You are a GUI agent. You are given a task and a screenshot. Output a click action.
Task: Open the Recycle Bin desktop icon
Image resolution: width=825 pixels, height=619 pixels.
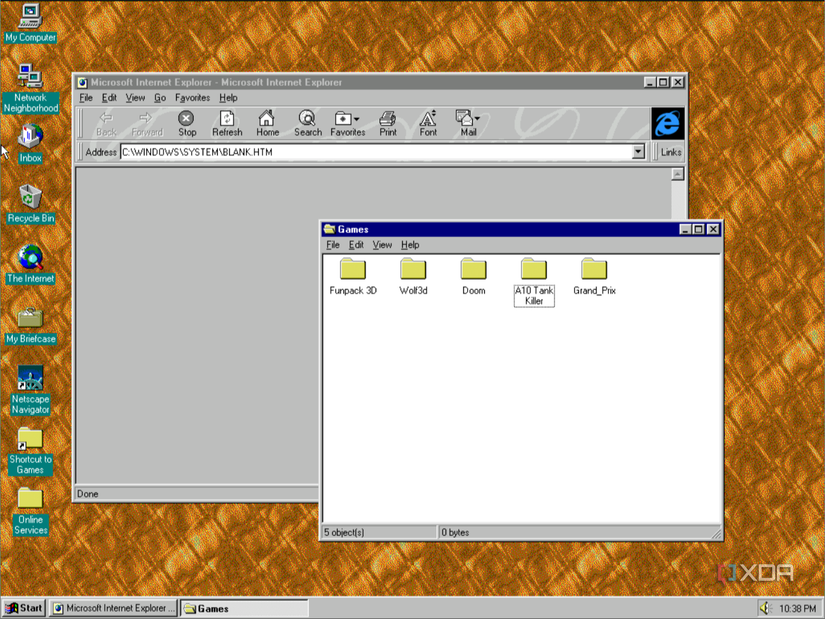click(30, 199)
